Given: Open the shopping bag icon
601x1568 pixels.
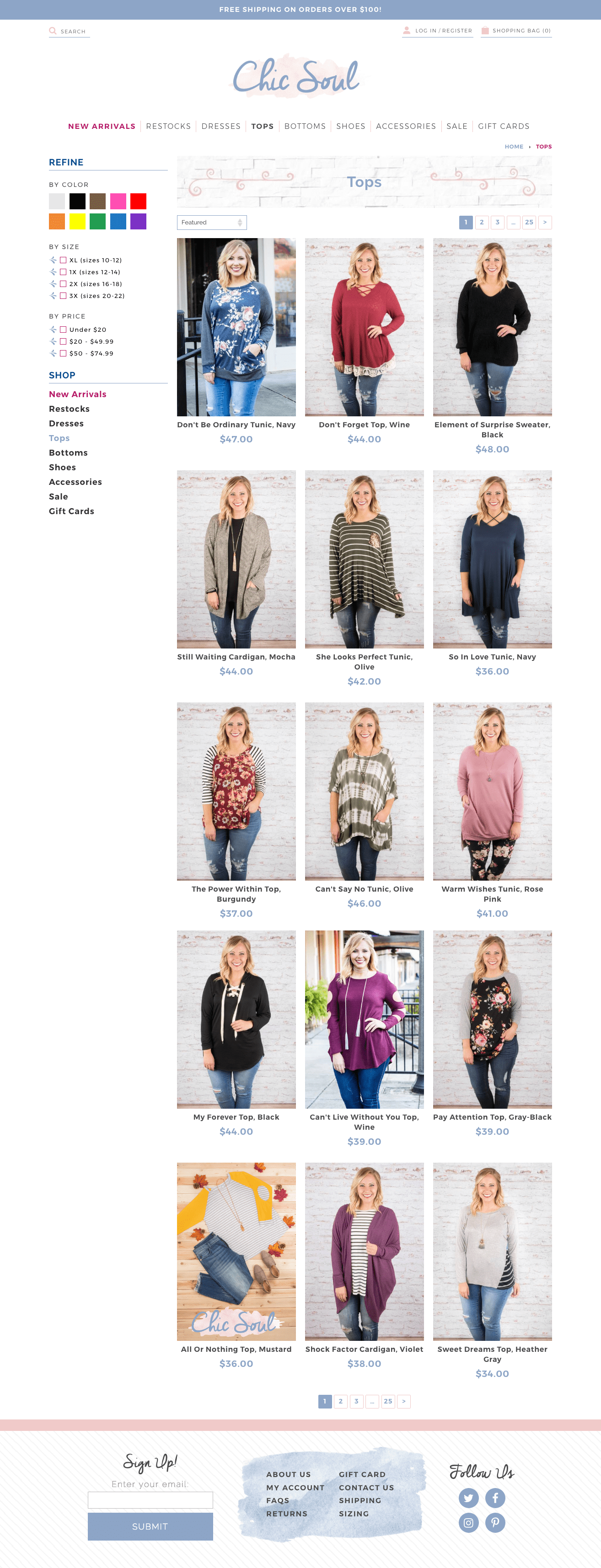Looking at the screenshot, I should point(485,31).
